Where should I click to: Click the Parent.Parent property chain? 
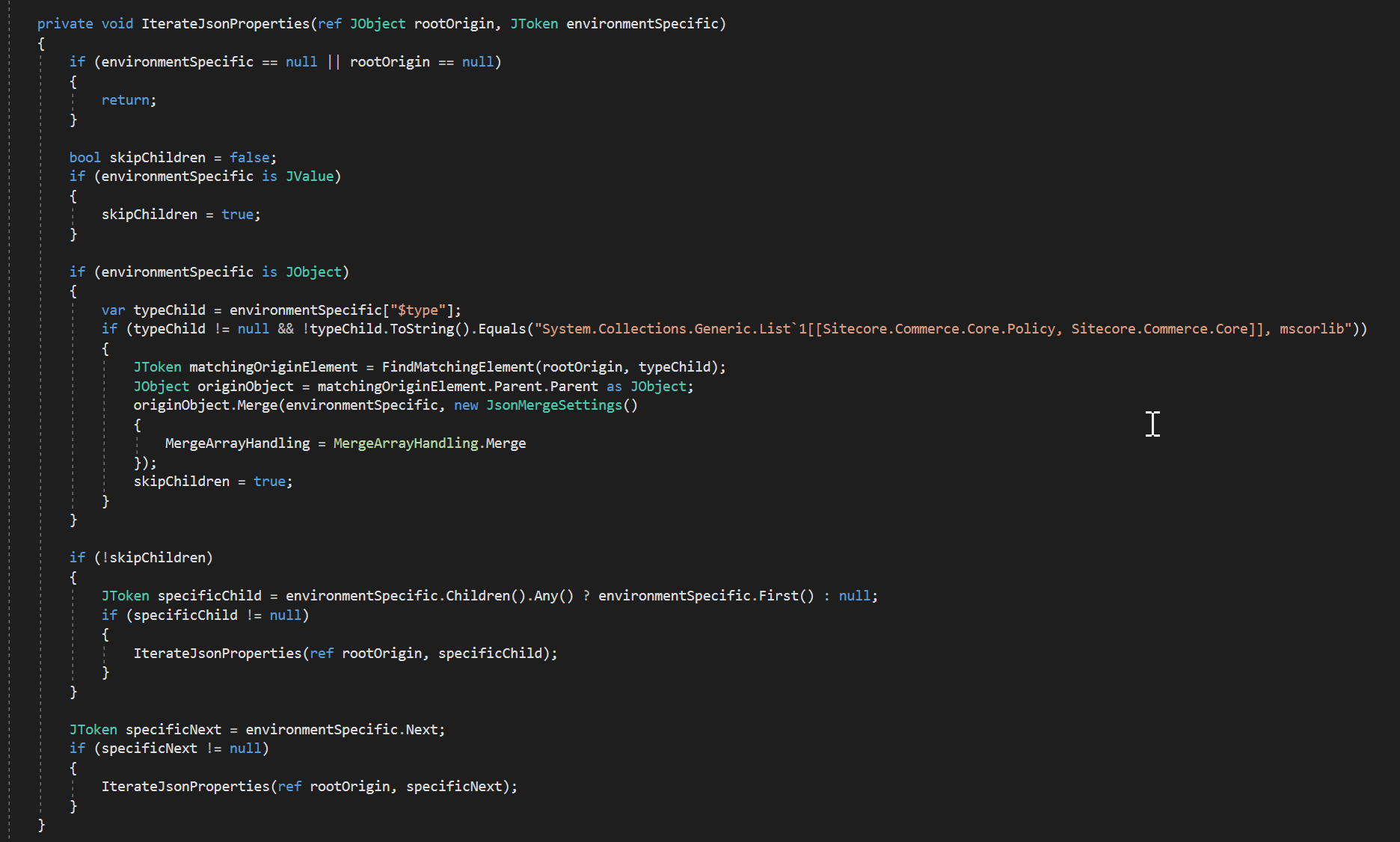coord(546,387)
